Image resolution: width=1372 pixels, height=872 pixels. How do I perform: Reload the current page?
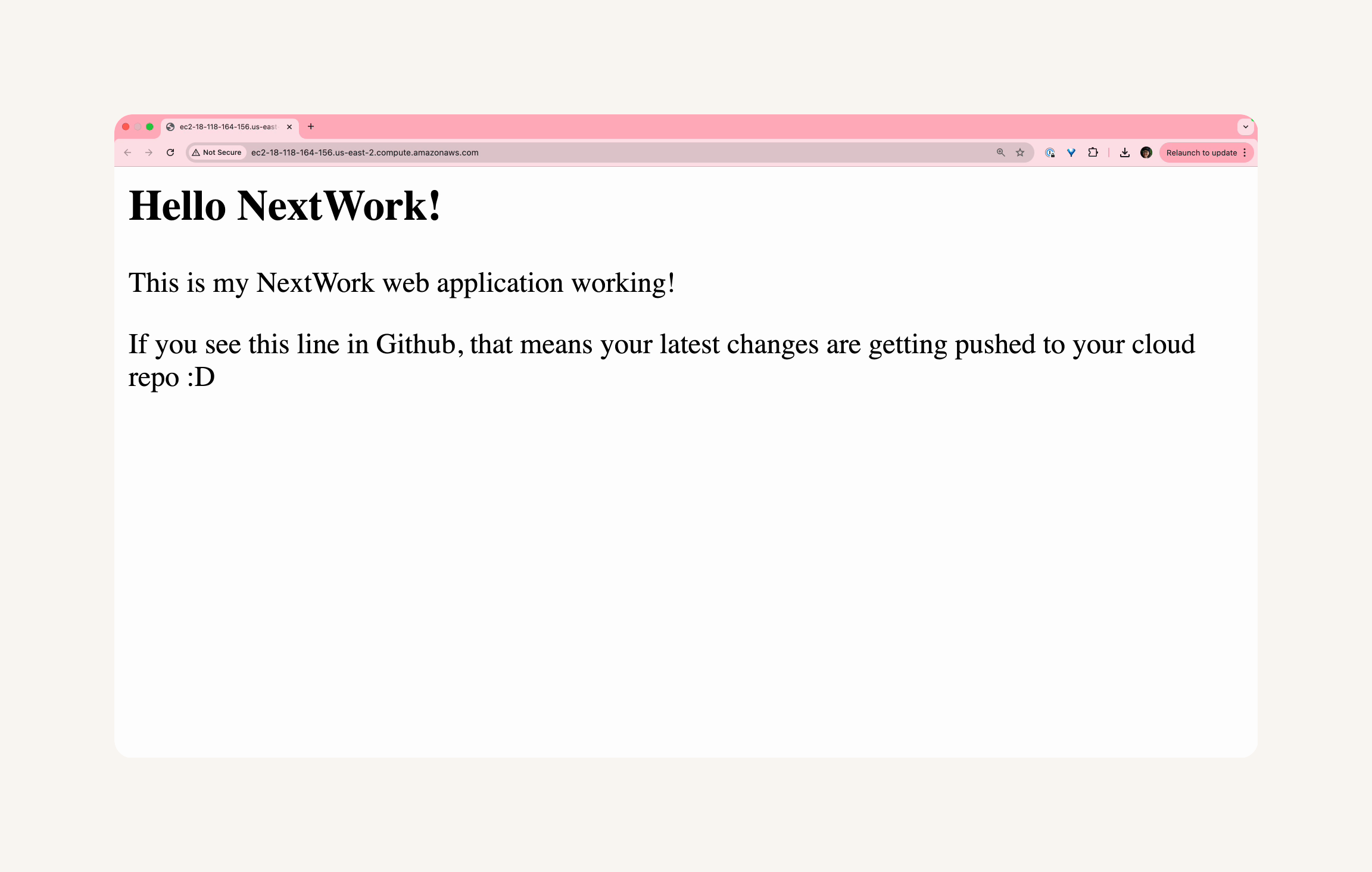tap(170, 152)
